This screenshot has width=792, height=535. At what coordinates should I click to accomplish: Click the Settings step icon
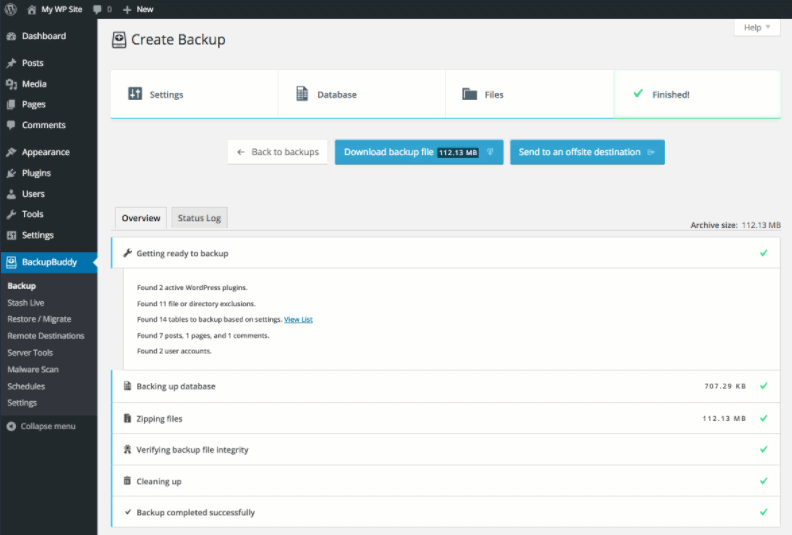click(x=135, y=94)
